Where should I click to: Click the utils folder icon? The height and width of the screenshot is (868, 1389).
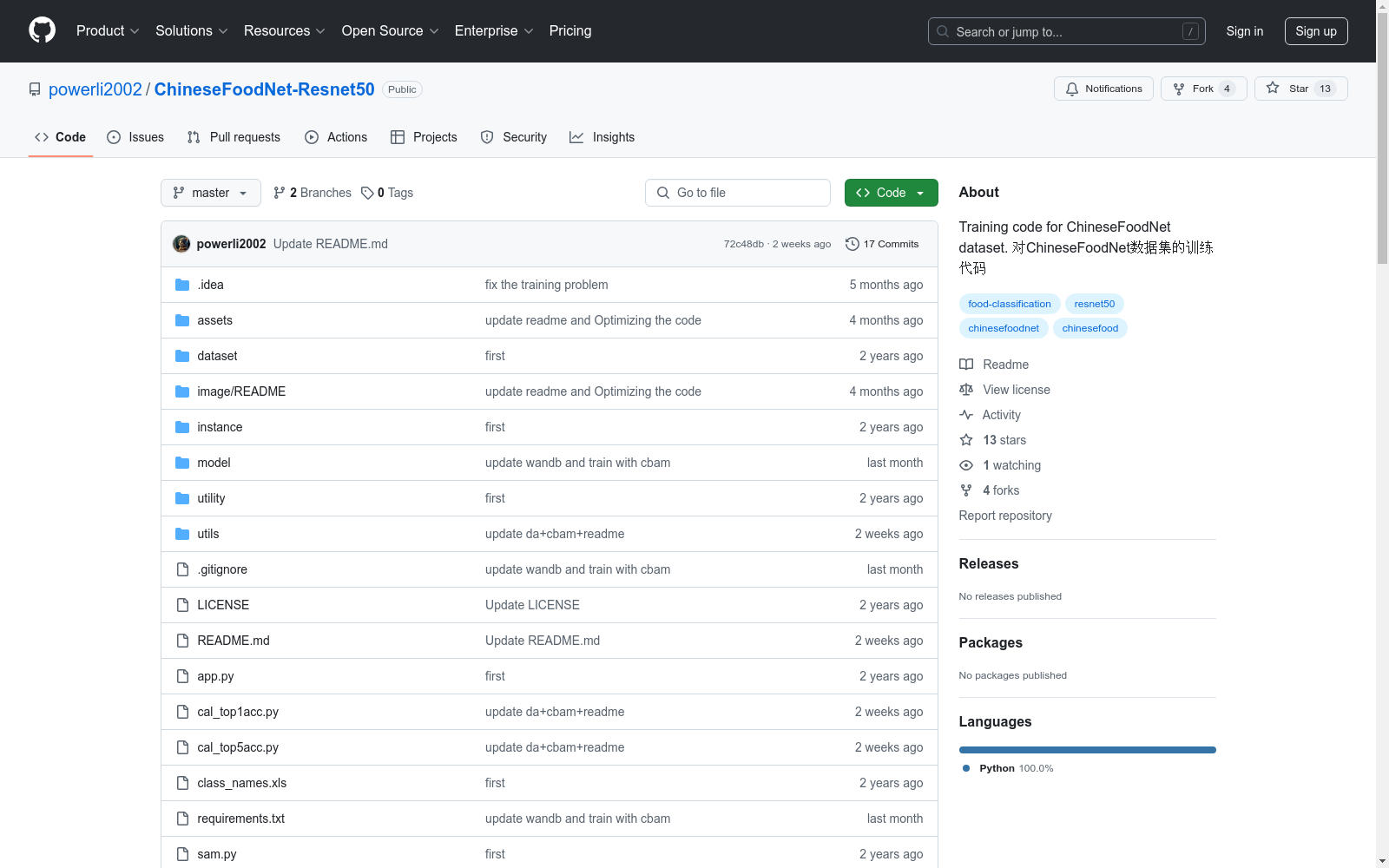[182, 534]
